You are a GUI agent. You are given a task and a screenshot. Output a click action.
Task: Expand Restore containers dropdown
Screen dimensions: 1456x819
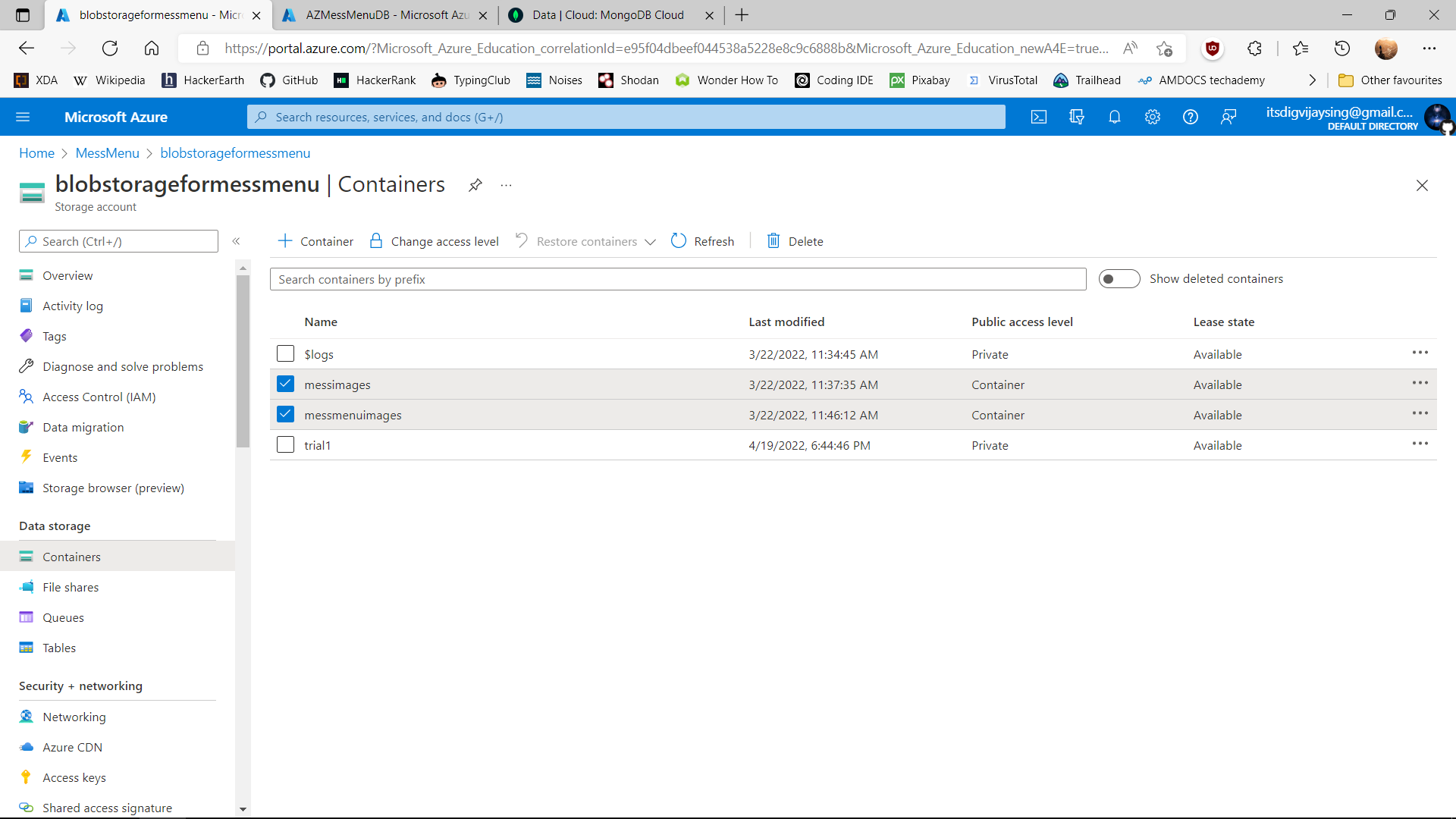point(650,241)
